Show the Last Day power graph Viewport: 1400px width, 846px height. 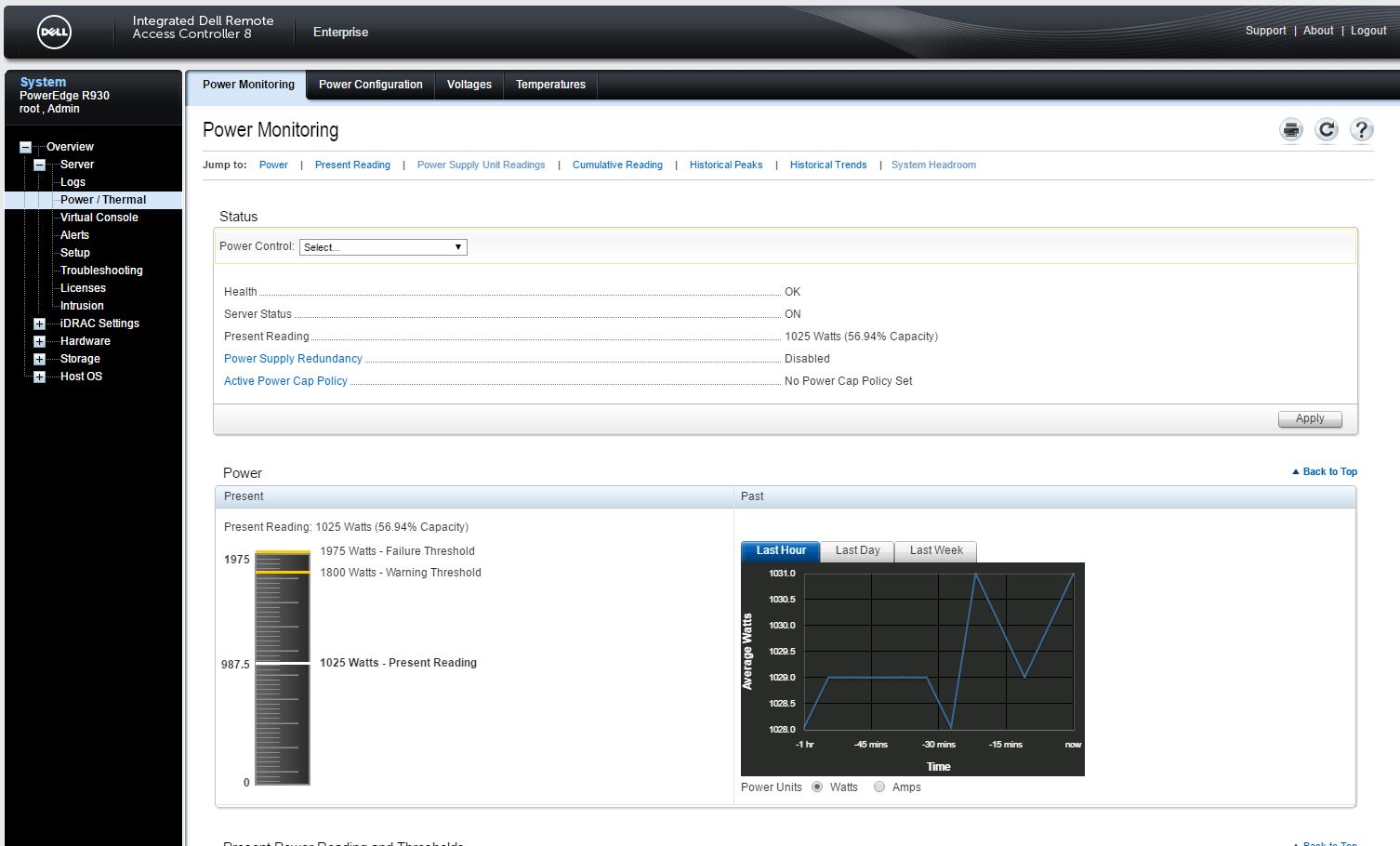point(857,551)
